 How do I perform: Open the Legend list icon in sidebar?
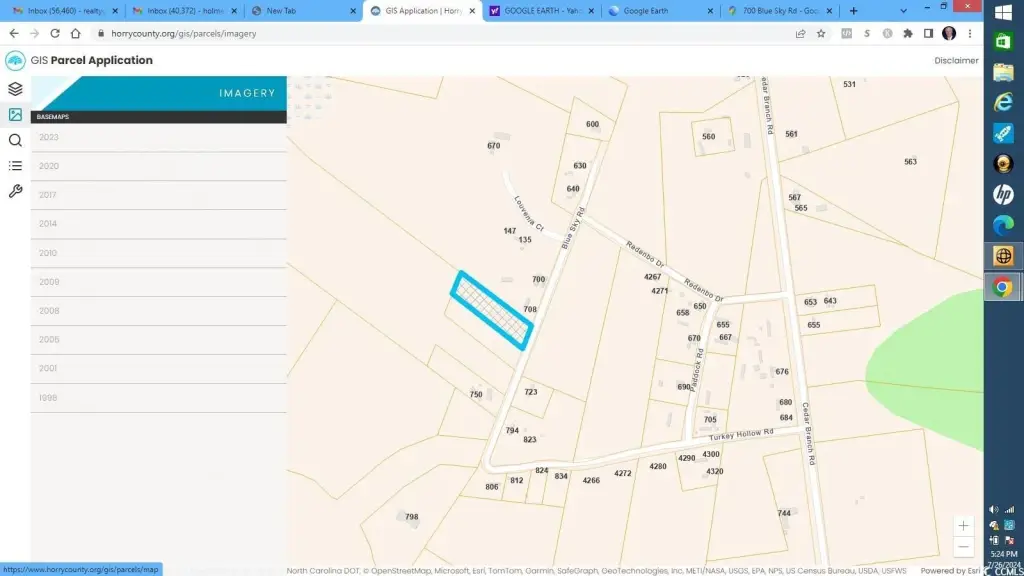pyautogui.click(x=15, y=165)
